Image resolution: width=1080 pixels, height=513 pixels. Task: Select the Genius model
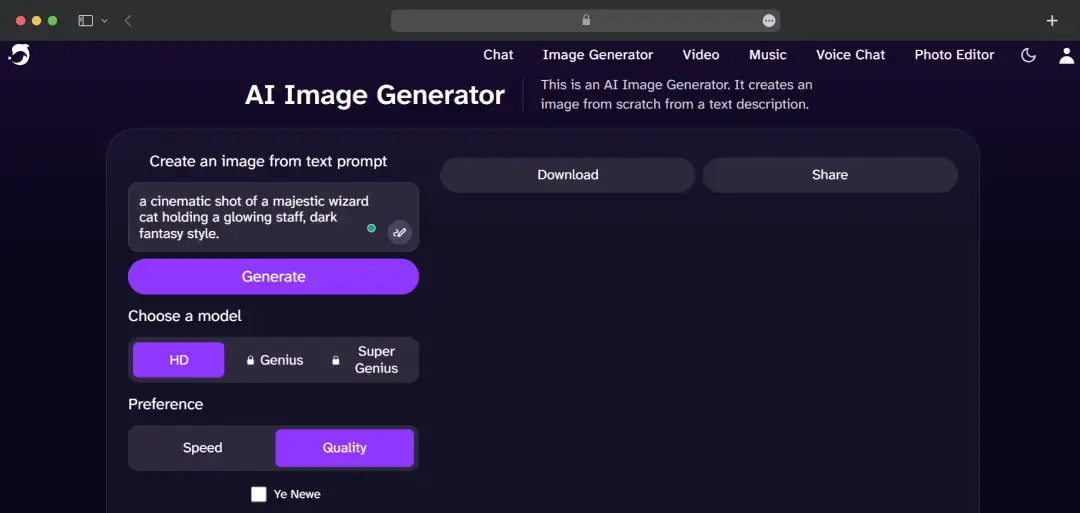274,360
